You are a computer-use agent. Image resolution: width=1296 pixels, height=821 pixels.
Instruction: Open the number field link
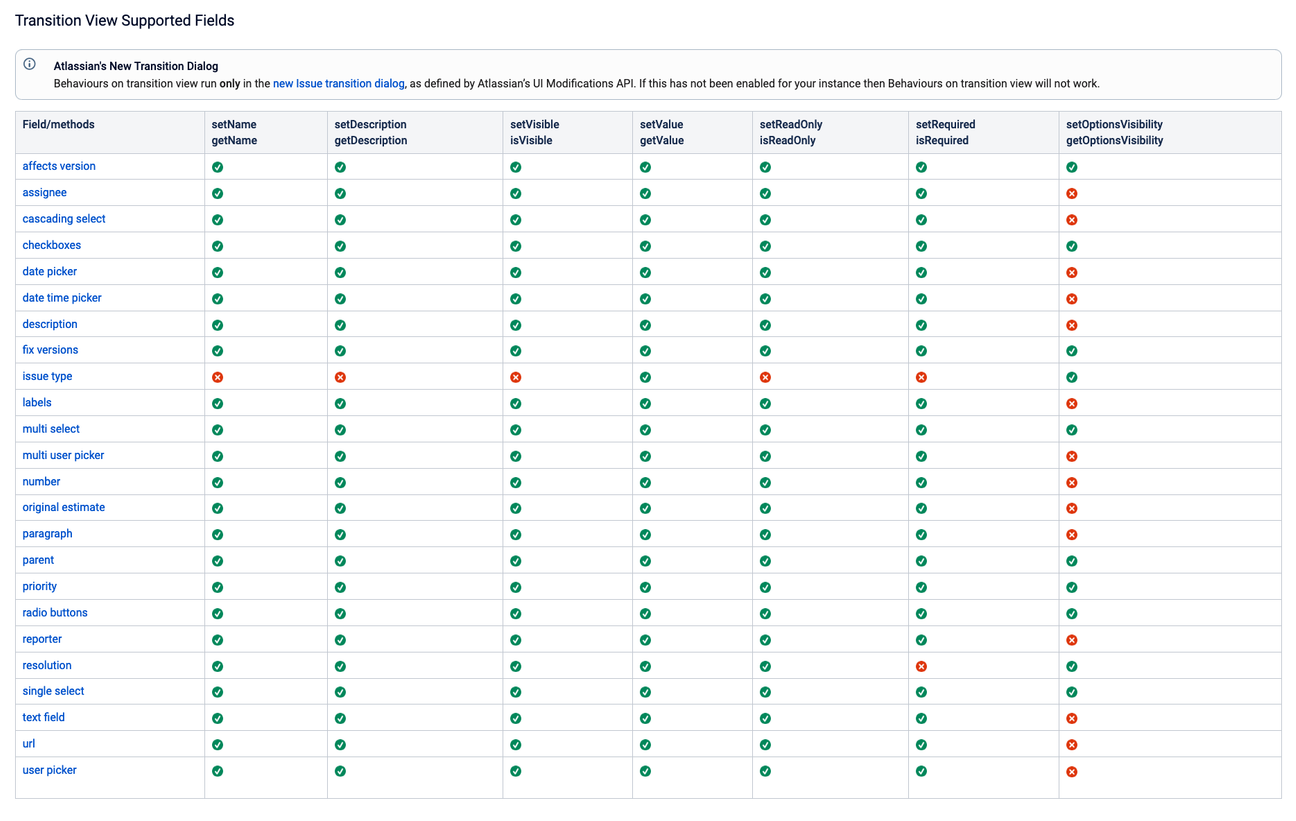[x=41, y=481]
